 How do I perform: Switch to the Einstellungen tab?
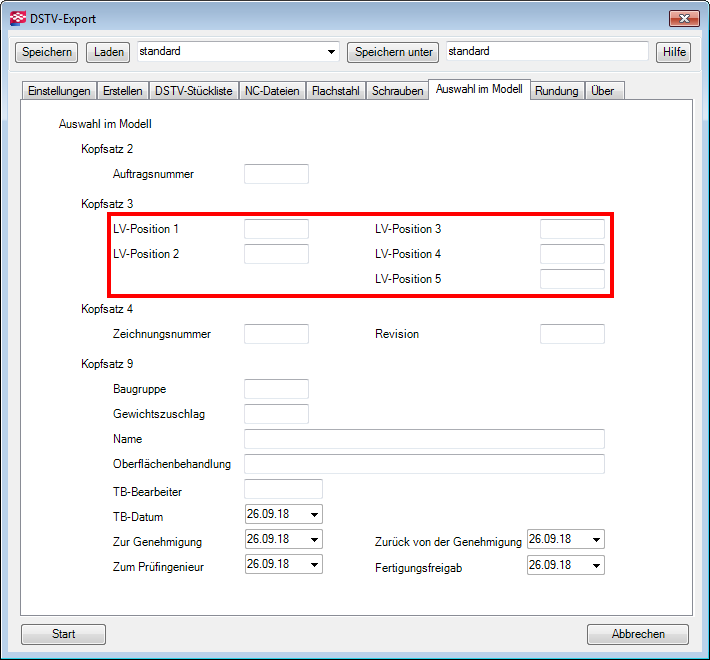coord(59,91)
